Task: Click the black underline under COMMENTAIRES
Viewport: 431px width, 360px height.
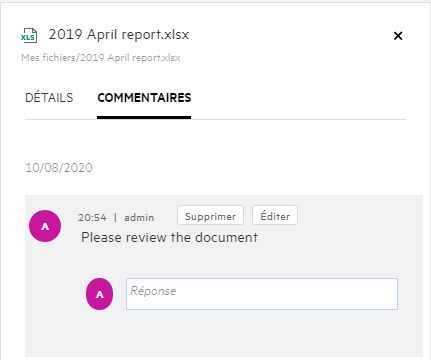Action: [144, 117]
